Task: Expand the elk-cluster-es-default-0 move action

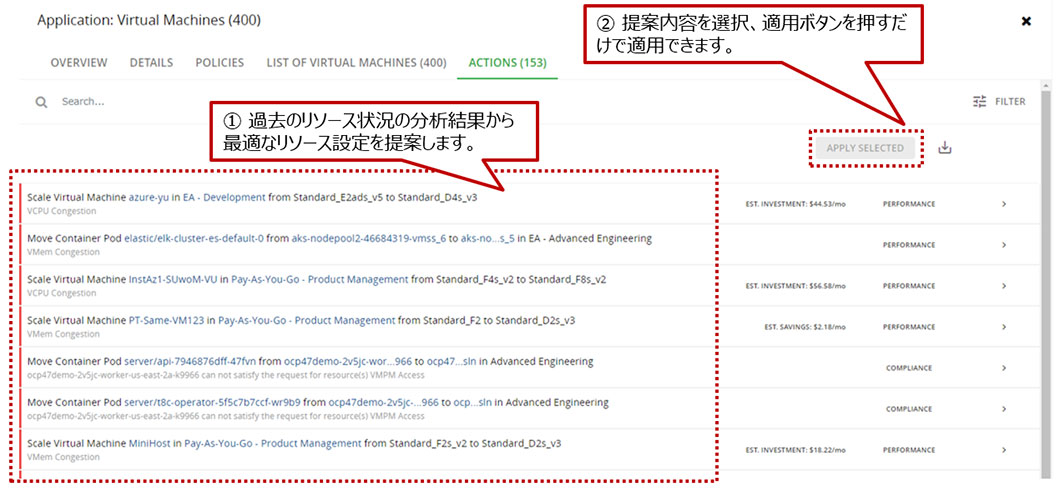Action: pyautogui.click(x=1003, y=245)
